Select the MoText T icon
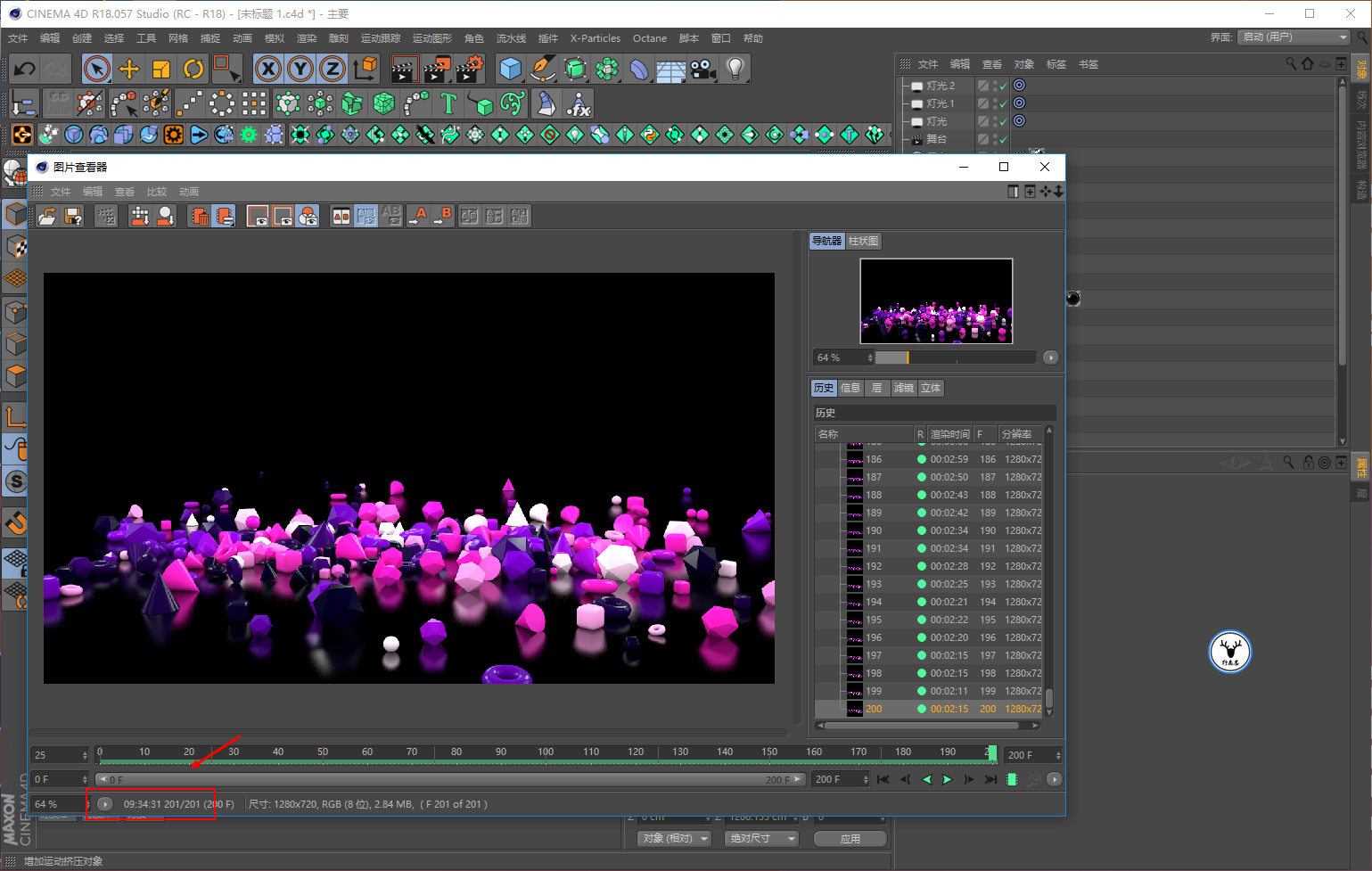 448,104
